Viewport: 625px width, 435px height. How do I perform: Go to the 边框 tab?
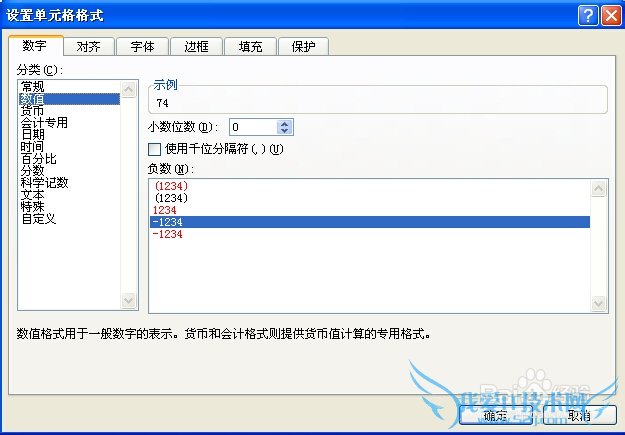coord(196,47)
